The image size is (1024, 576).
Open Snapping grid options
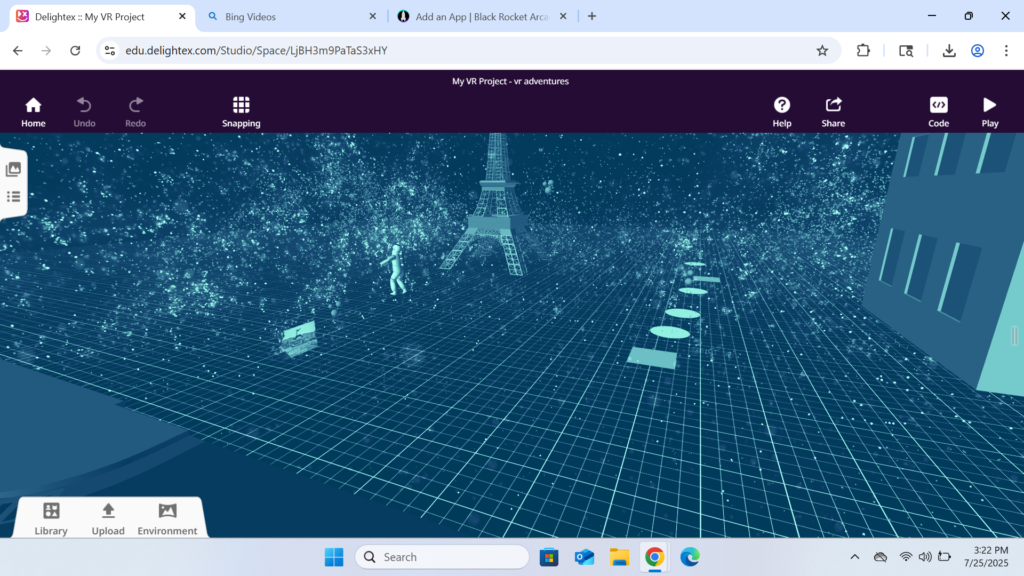(241, 112)
